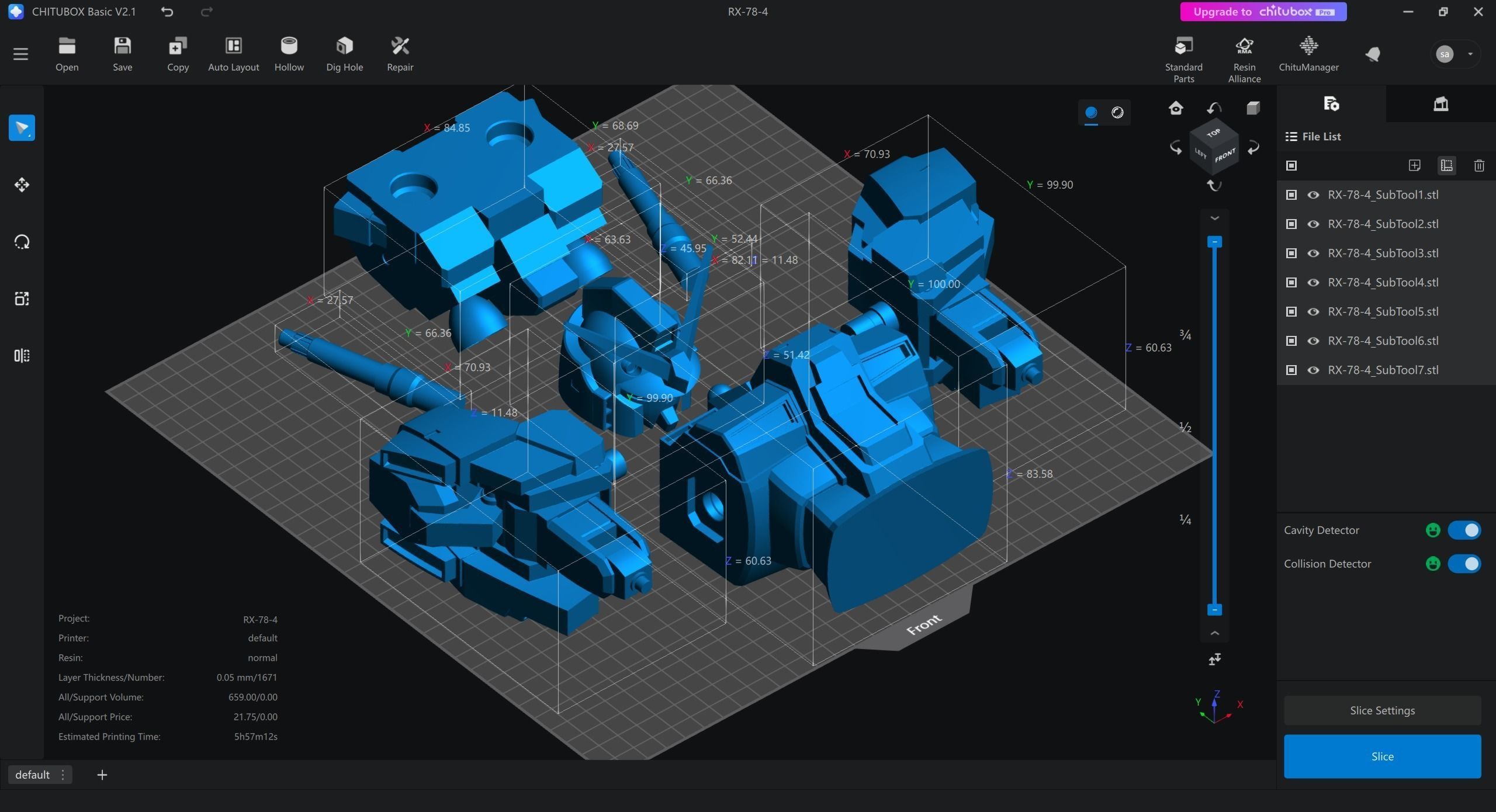Tick the checkbox for RX-78-4_SubTool5.stl
The height and width of the screenshot is (812, 1496).
coord(1291,312)
